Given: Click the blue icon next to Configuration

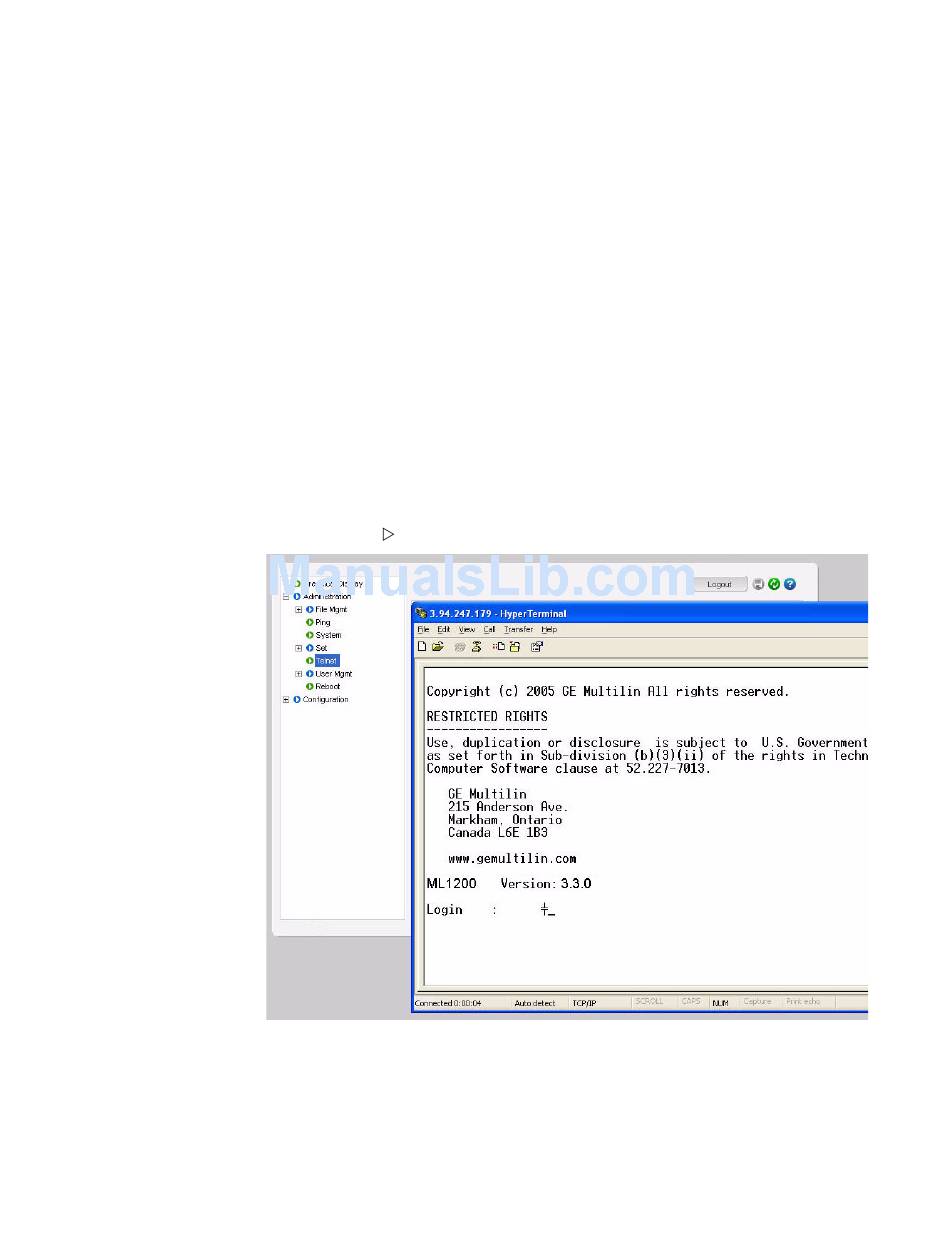Looking at the screenshot, I should [297, 700].
